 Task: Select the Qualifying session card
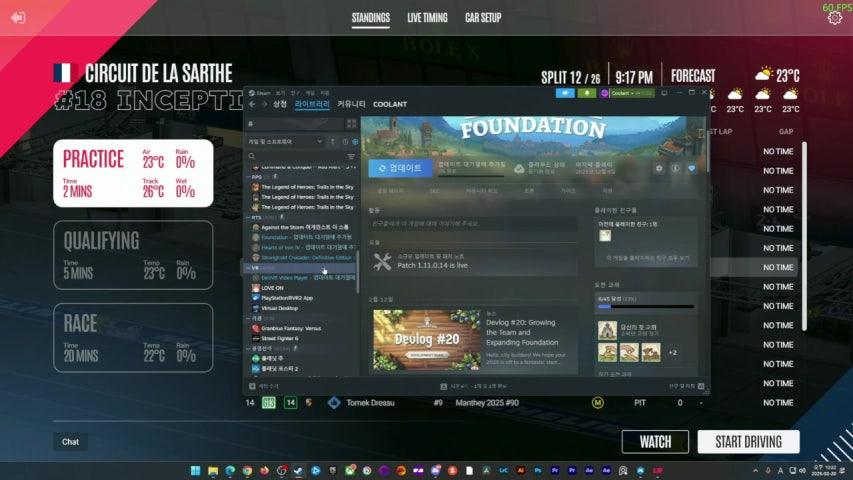[x=133, y=255]
